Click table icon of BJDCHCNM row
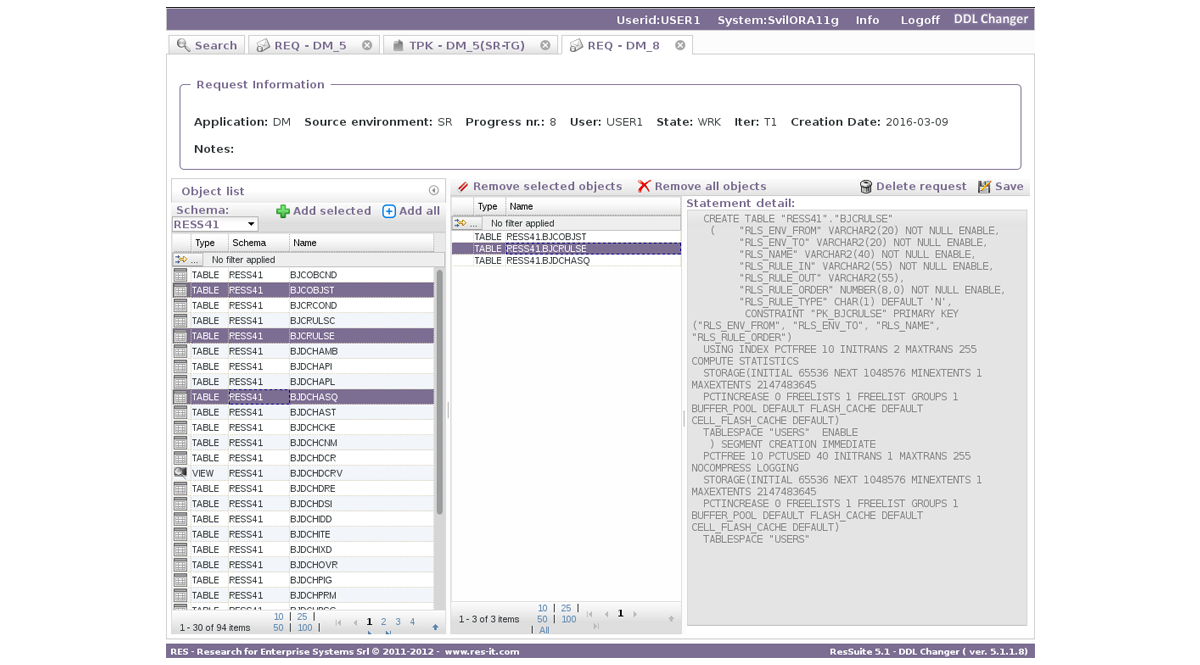The height and width of the screenshot is (665, 1200). [x=180, y=443]
